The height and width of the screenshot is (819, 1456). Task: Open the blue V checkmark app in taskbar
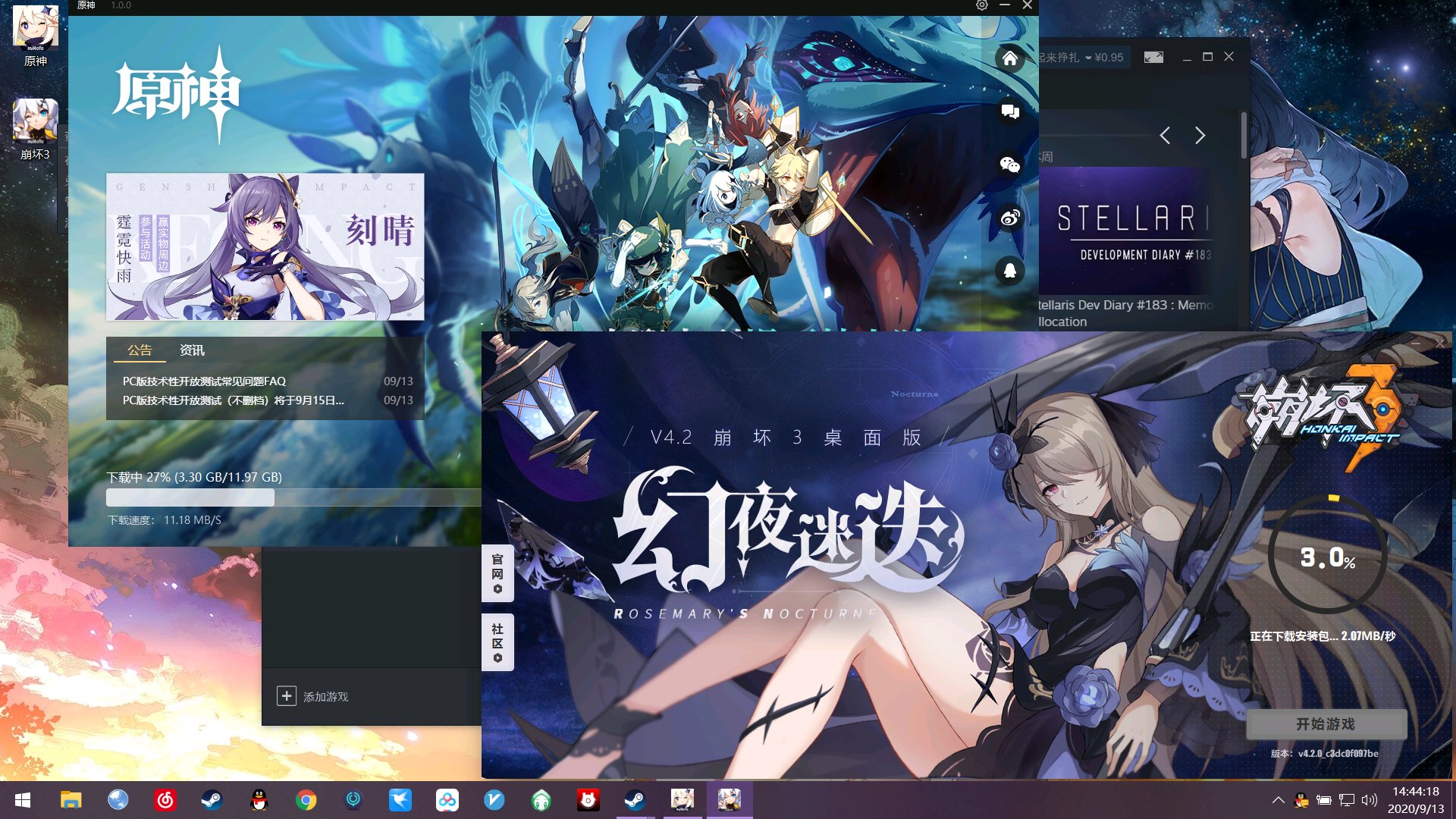tap(494, 800)
